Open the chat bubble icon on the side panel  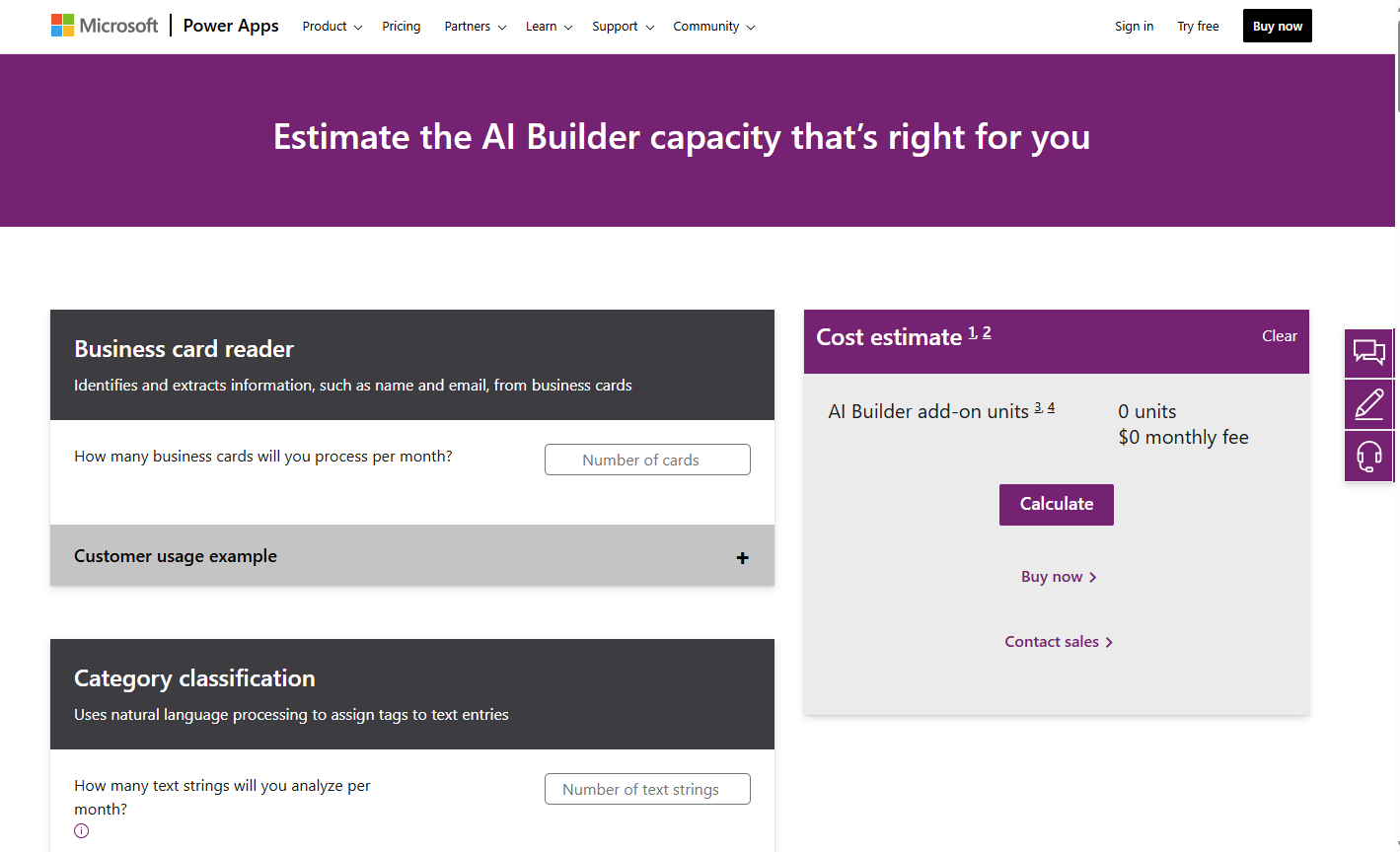click(1368, 353)
